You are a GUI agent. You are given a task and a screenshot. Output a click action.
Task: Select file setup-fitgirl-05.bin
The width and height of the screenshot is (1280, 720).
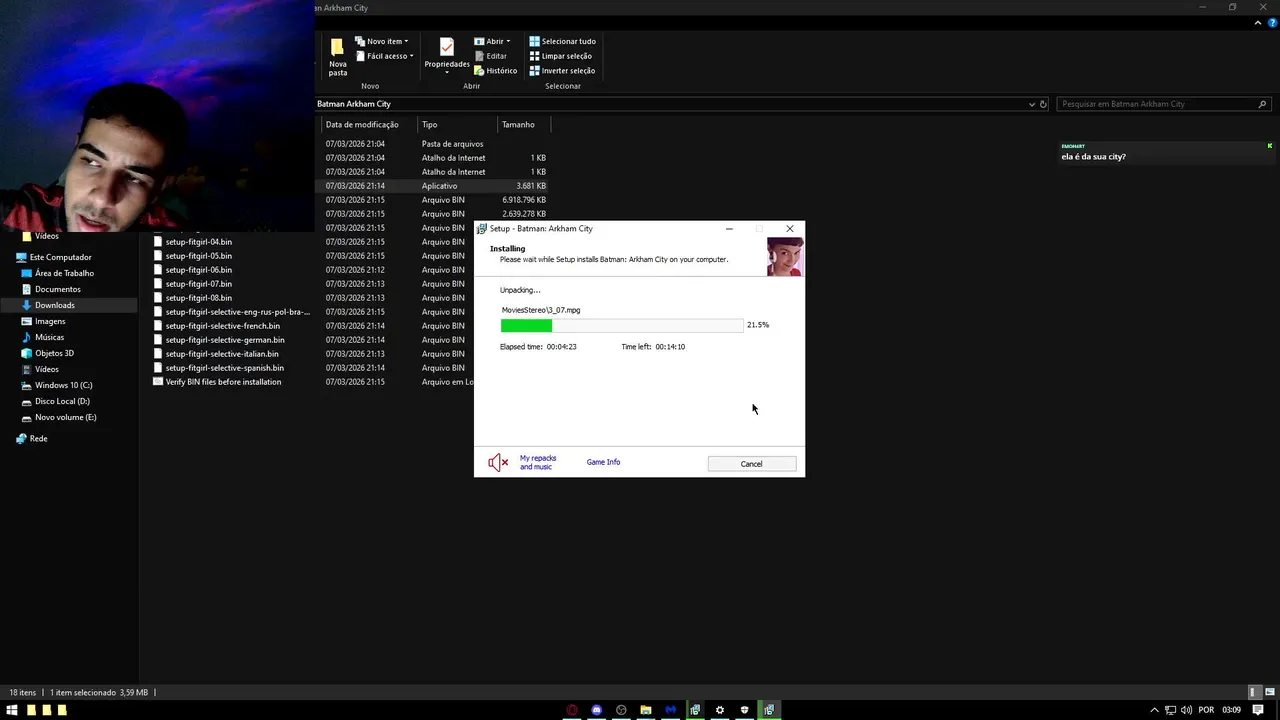point(198,256)
